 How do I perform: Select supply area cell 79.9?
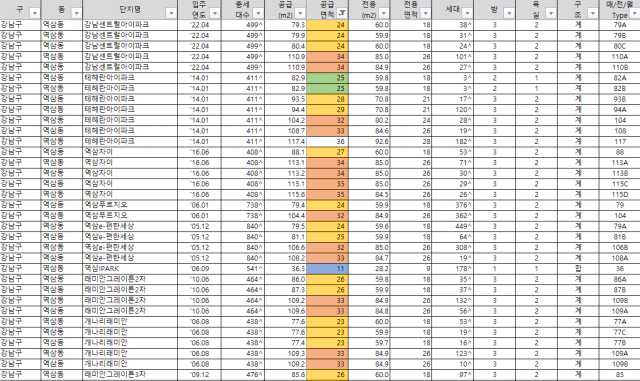pos(285,36)
